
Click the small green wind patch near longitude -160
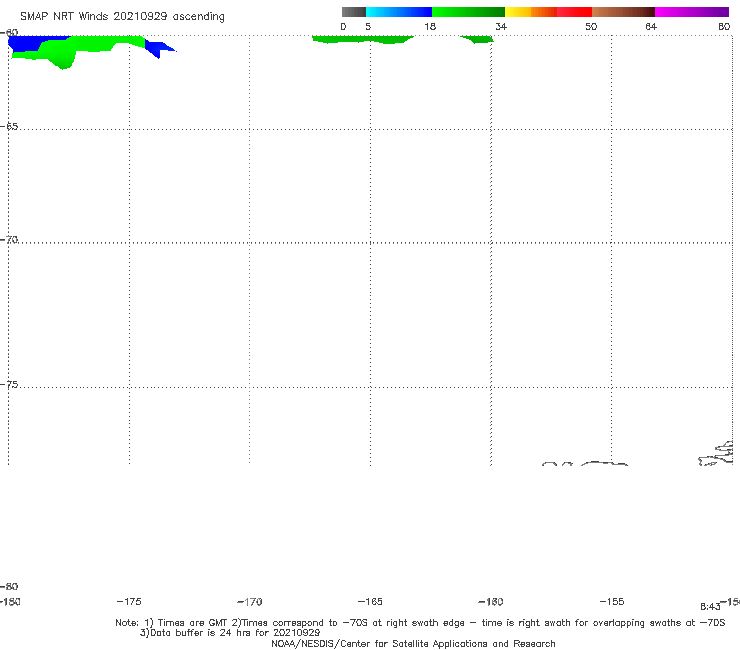tap(478, 39)
